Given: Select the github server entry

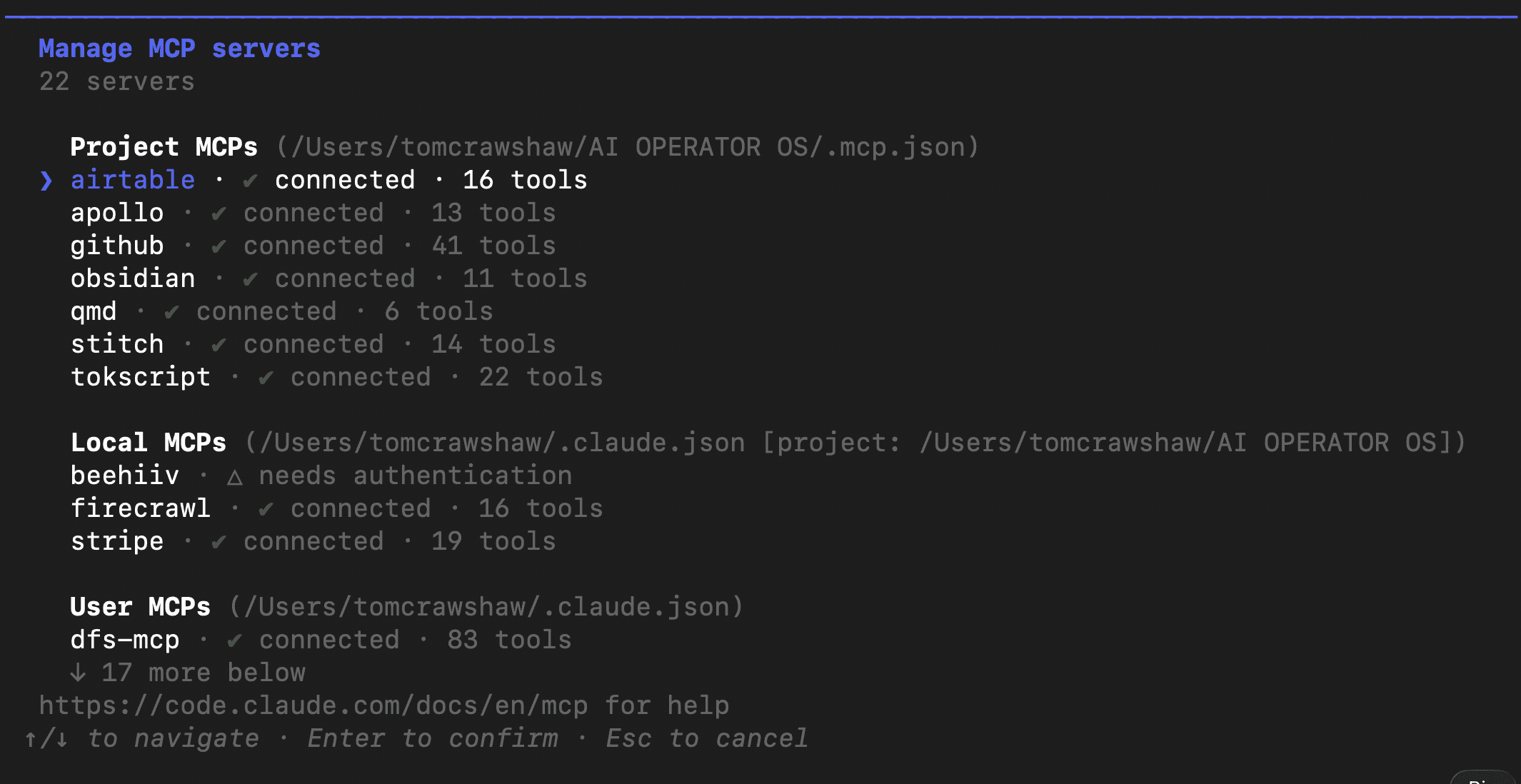Looking at the screenshot, I should click(313, 246).
